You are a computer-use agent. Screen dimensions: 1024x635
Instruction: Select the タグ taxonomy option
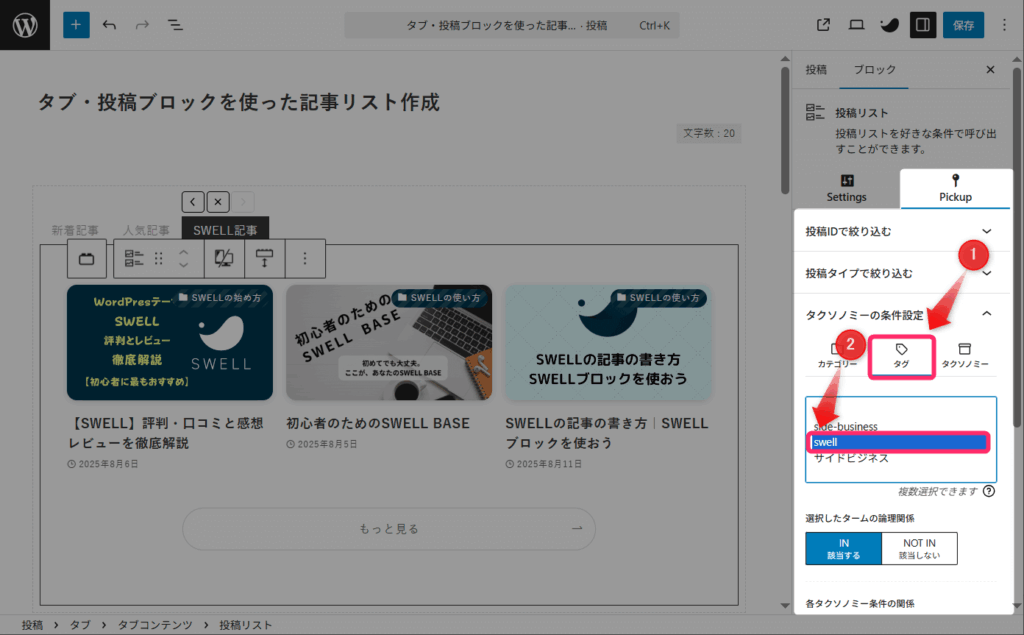[x=901, y=356]
